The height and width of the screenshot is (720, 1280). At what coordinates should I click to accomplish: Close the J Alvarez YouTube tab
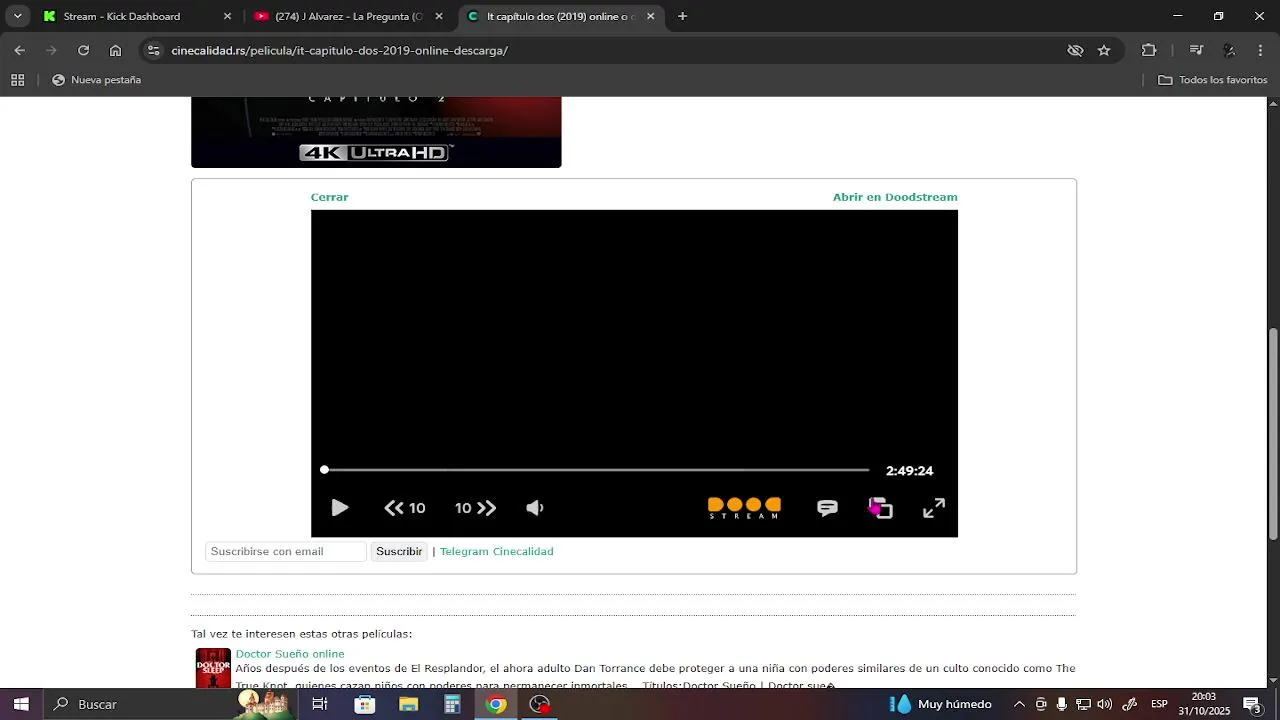[438, 16]
